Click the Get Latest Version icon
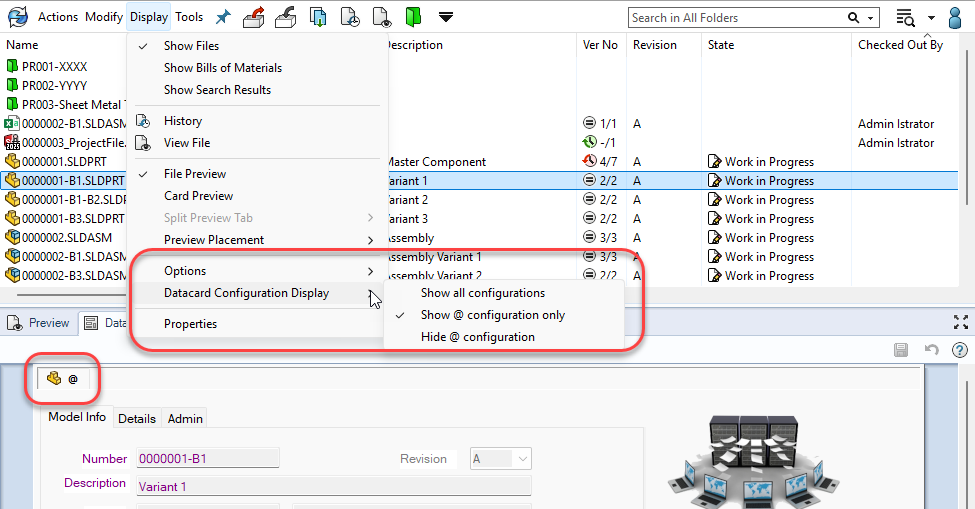This screenshot has width=975, height=509. point(318,17)
